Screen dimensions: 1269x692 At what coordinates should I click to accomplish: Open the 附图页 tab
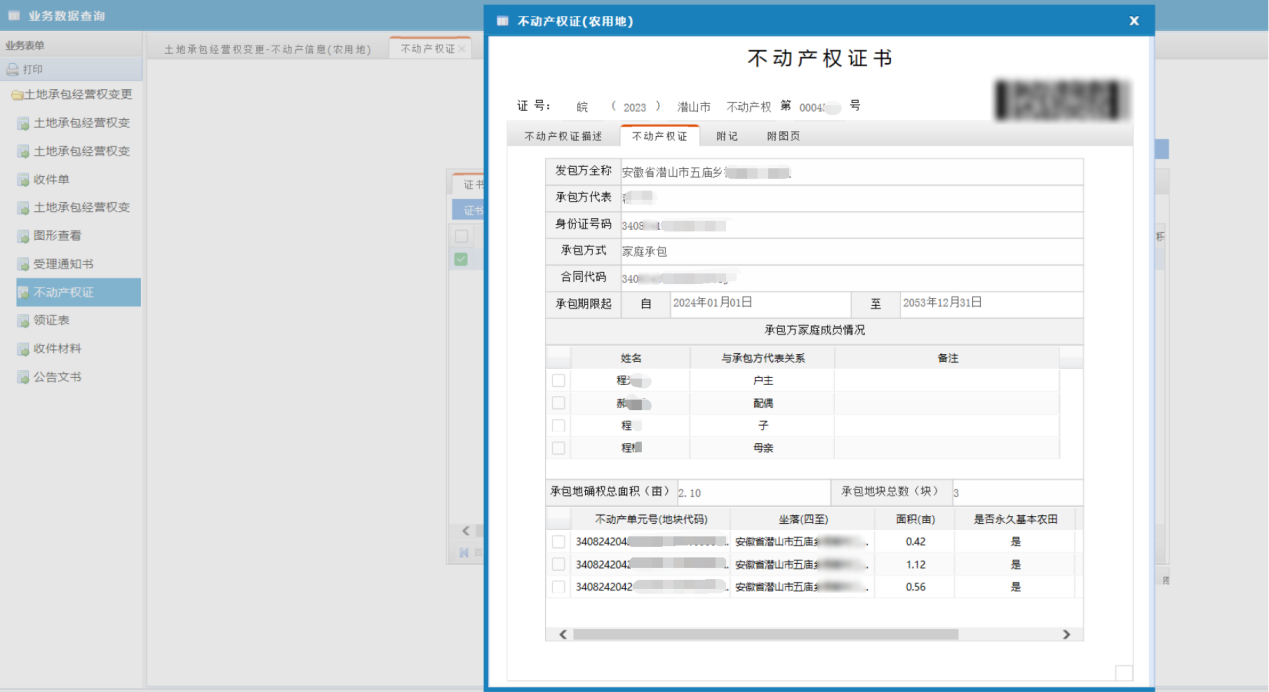783,137
